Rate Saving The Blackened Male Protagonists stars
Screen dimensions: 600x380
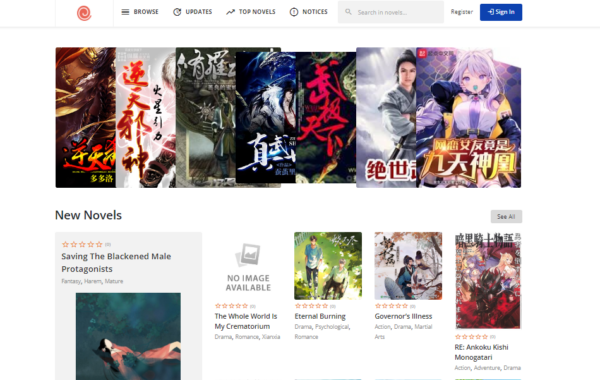click(x=82, y=244)
